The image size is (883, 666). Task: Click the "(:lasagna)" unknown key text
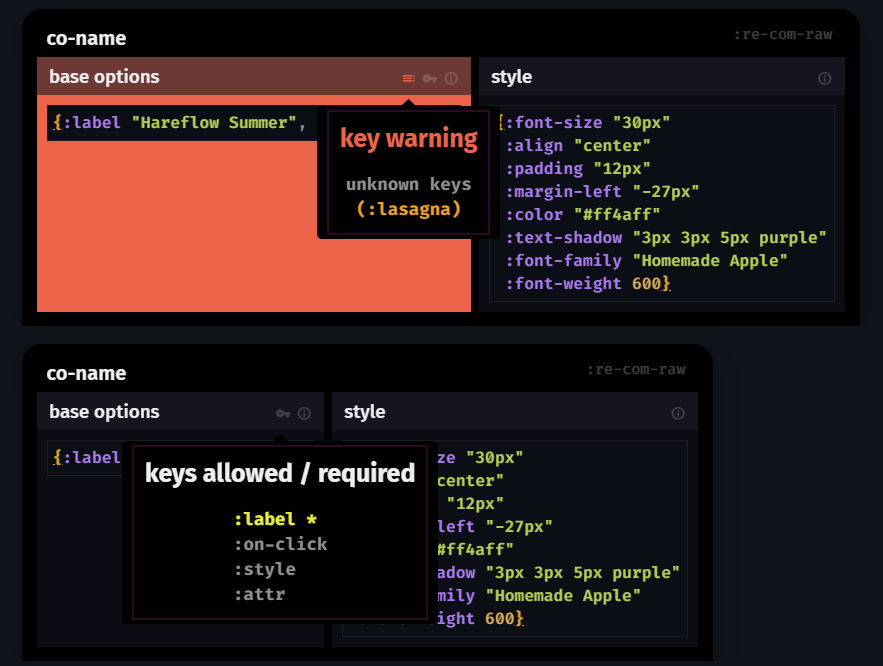tap(409, 209)
